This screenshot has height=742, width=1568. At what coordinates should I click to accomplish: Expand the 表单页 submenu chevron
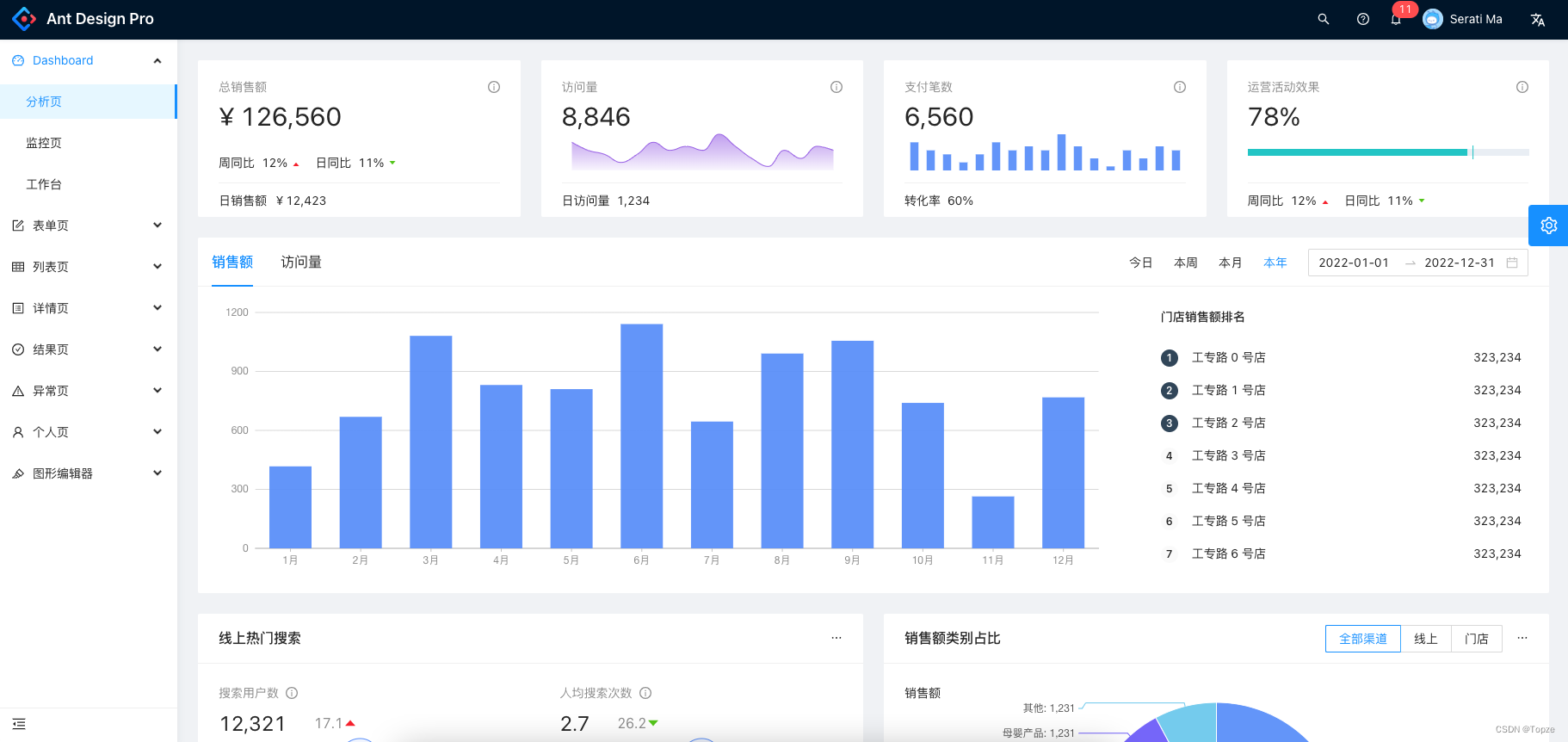pyautogui.click(x=157, y=226)
